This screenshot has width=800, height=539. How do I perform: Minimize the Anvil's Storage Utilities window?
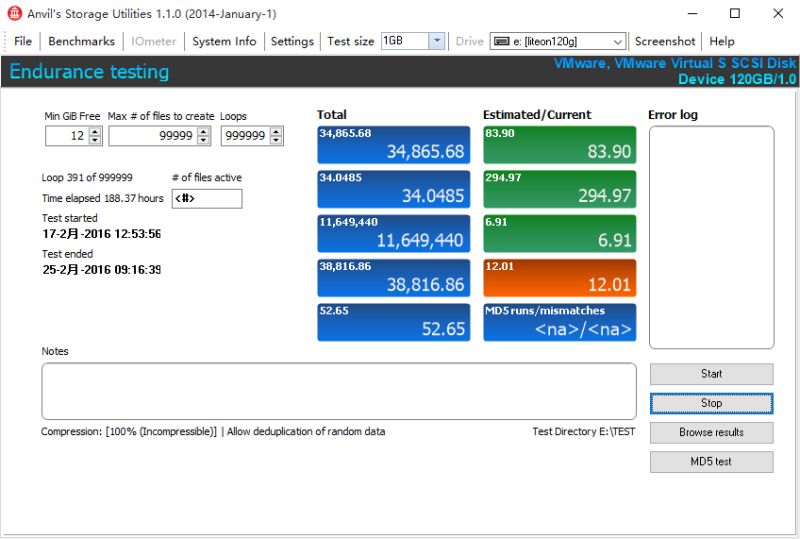pyautogui.click(x=692, y=14)
